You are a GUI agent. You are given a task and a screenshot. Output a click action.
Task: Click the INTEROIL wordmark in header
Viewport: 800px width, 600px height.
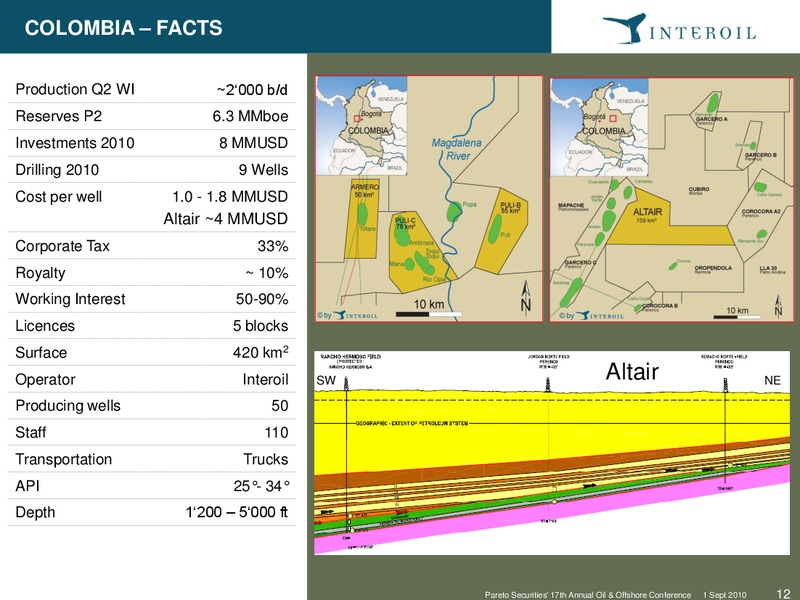[703, 34]
